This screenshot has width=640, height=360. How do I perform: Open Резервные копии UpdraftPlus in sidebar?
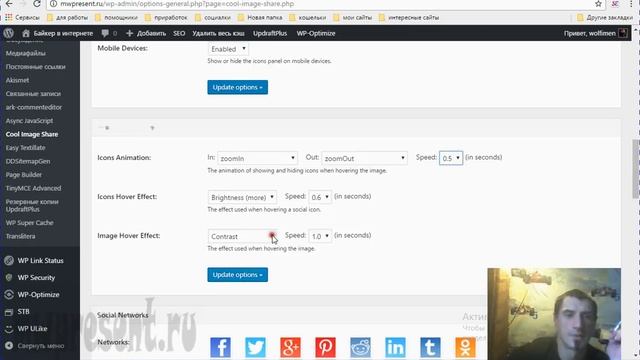point(32,205)
